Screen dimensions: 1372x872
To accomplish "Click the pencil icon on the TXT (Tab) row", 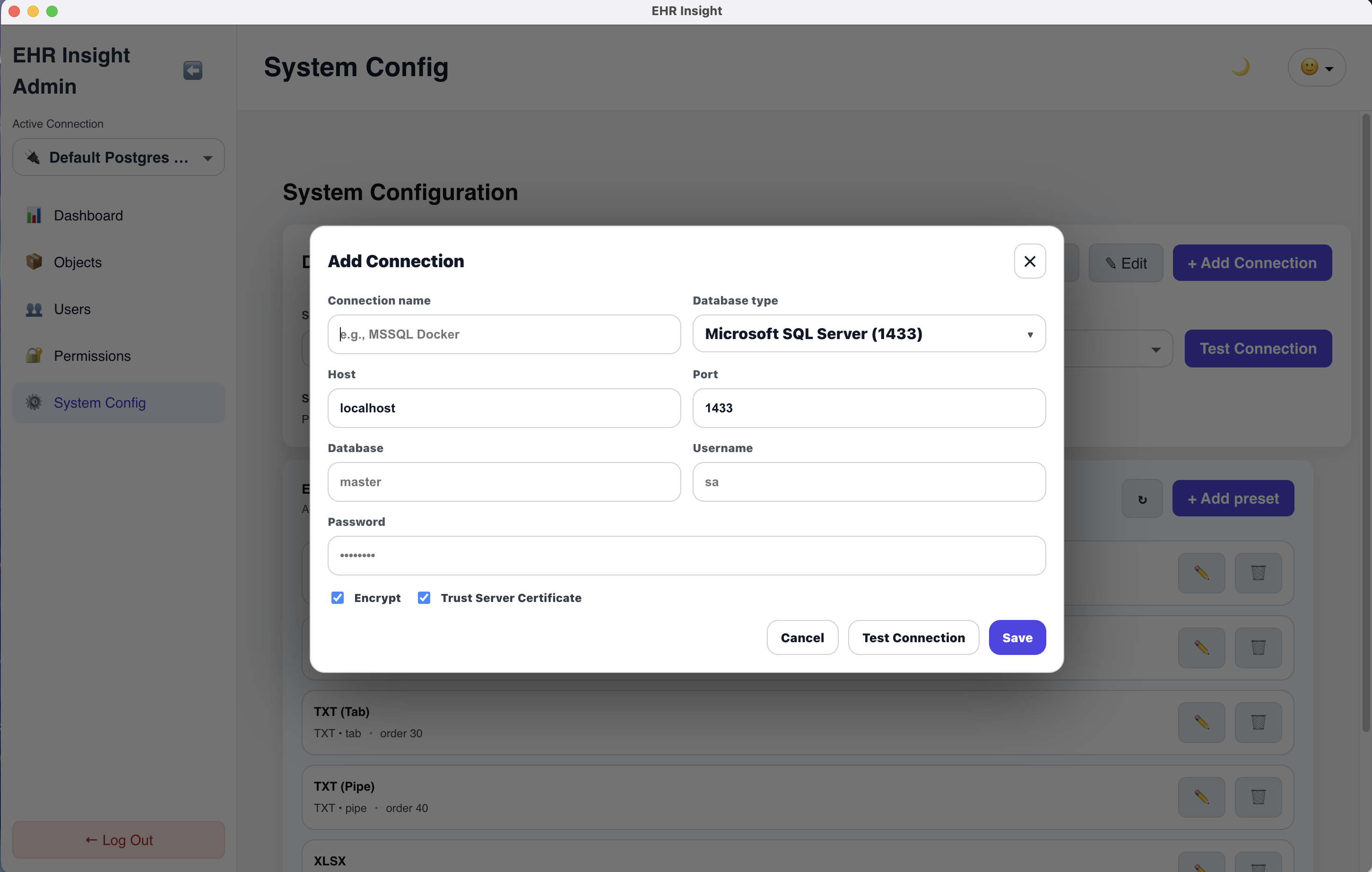I will point(1202,722).
